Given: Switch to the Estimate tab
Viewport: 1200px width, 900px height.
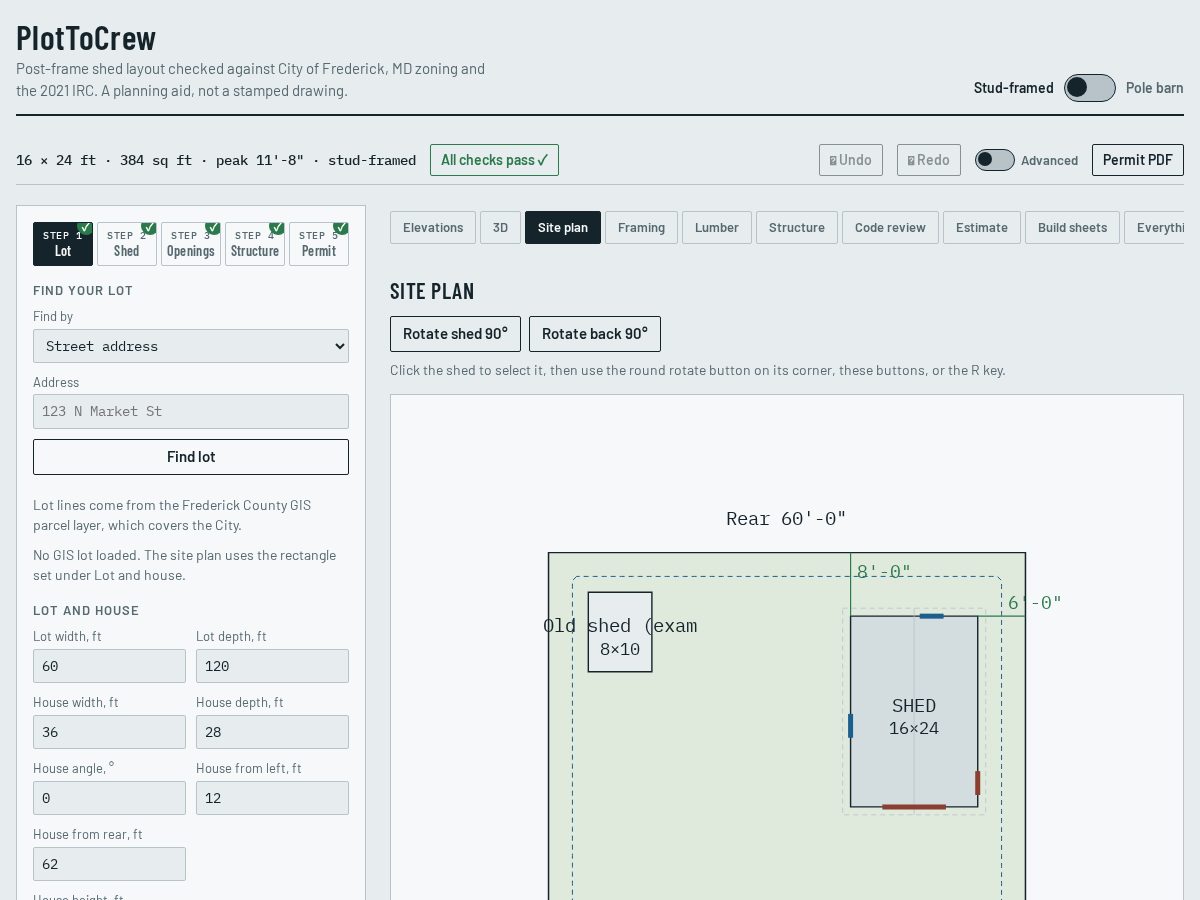Looking at the screenshot, I should tap(982, 228).
